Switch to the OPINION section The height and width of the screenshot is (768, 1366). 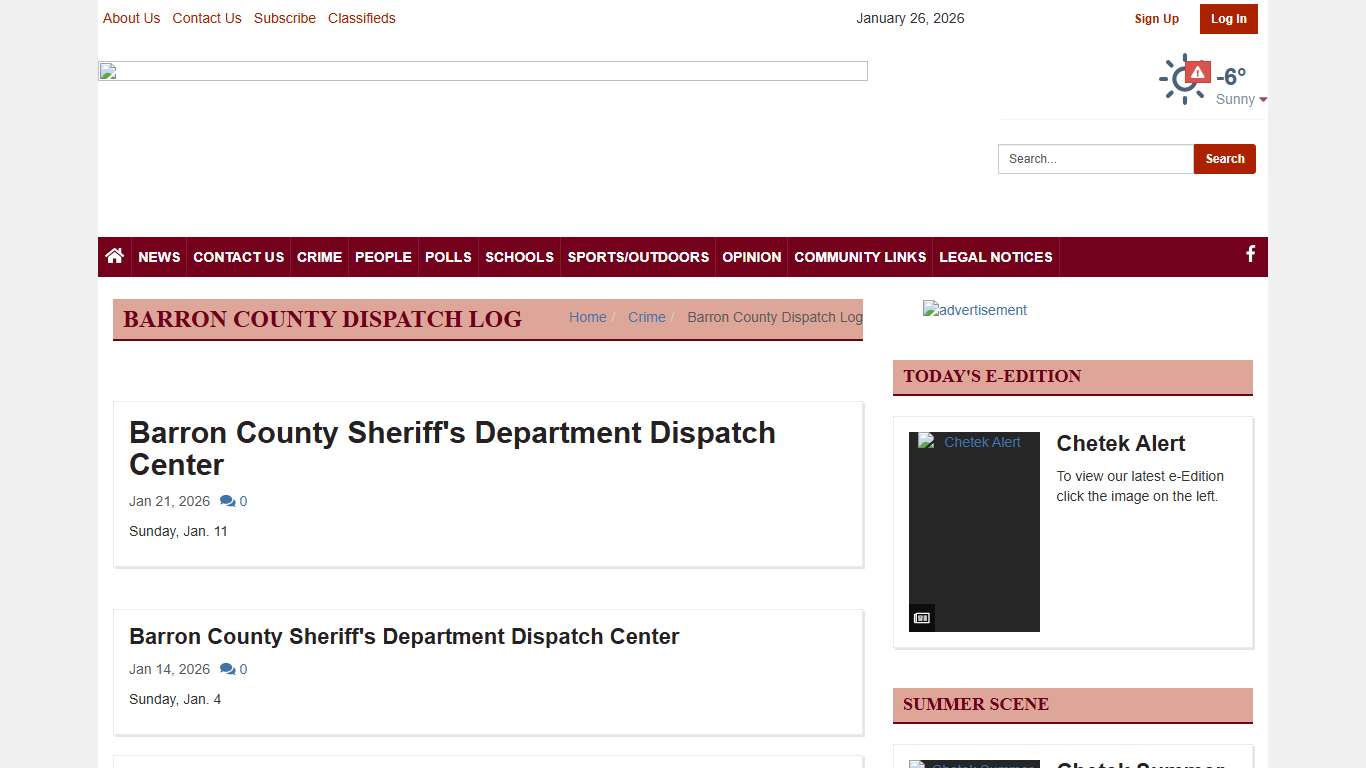point(751,257)
